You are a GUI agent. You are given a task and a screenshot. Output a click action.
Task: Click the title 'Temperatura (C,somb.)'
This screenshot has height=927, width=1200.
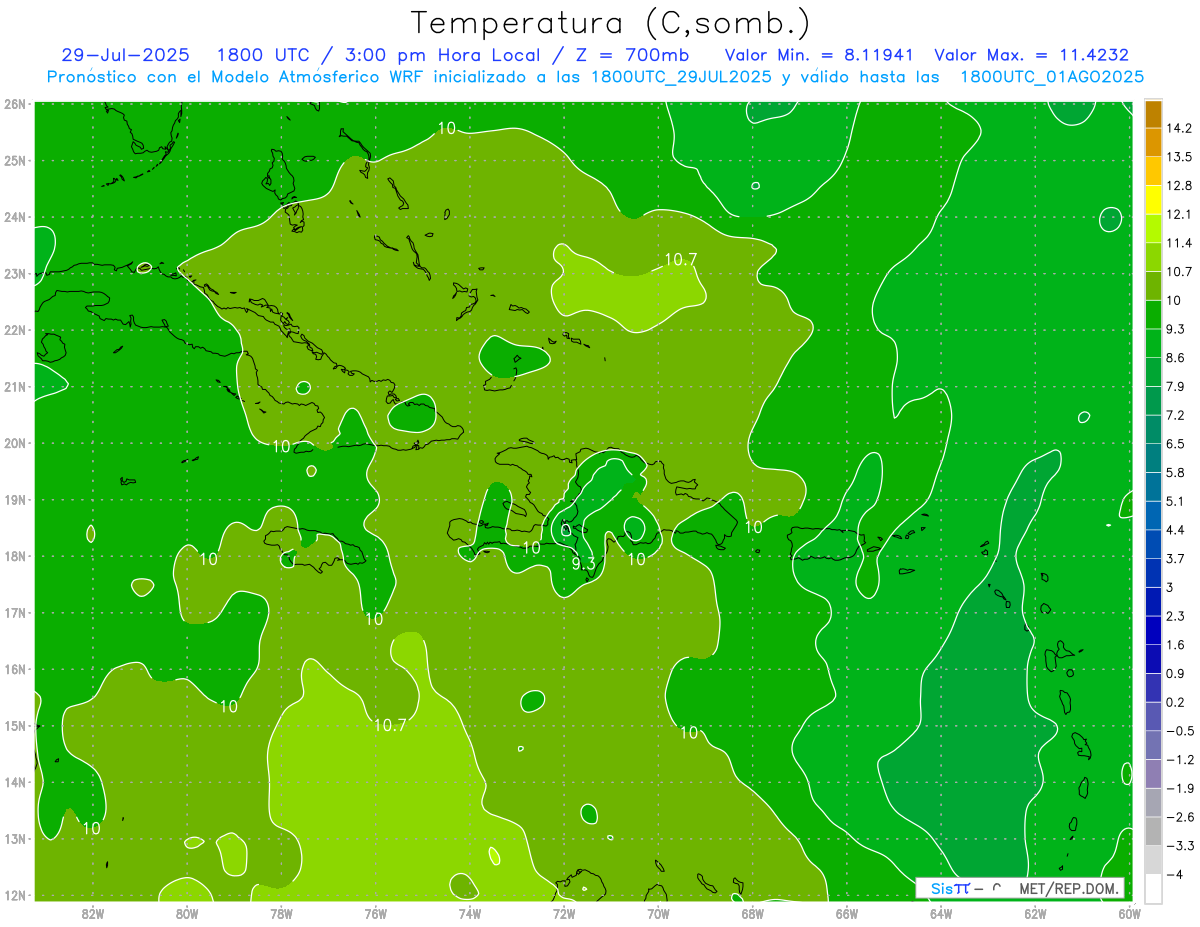[x=611, y=23]
